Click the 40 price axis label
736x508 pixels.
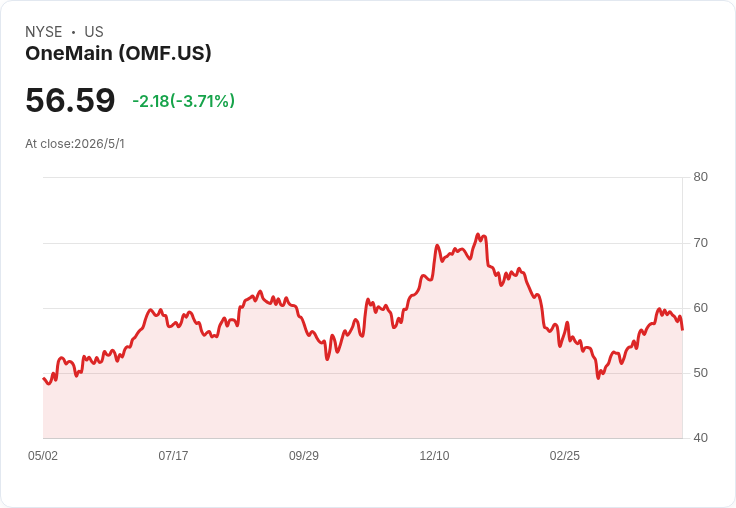point(701,438)
